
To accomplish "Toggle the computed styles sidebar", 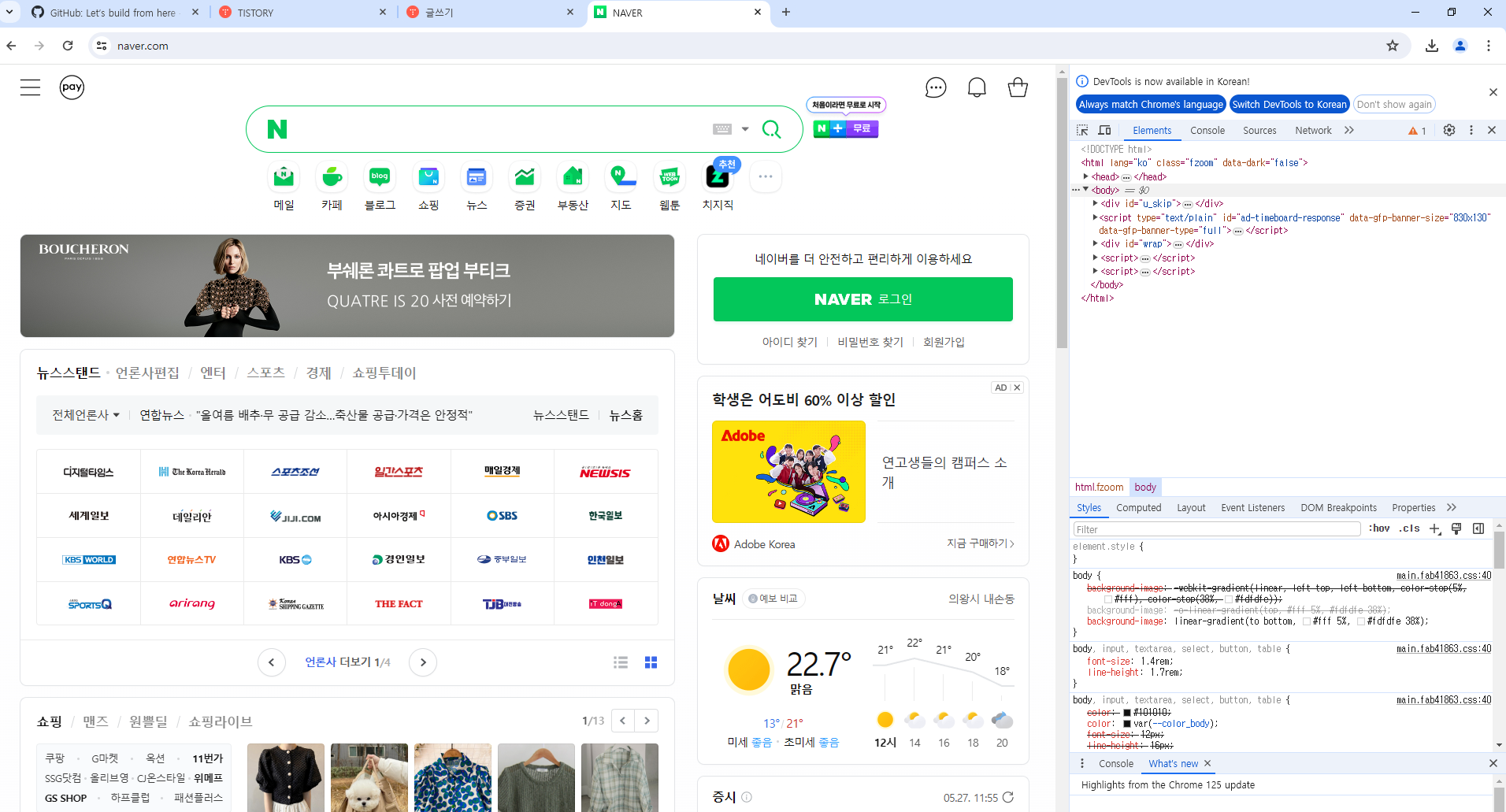I will coord(1478,528).
